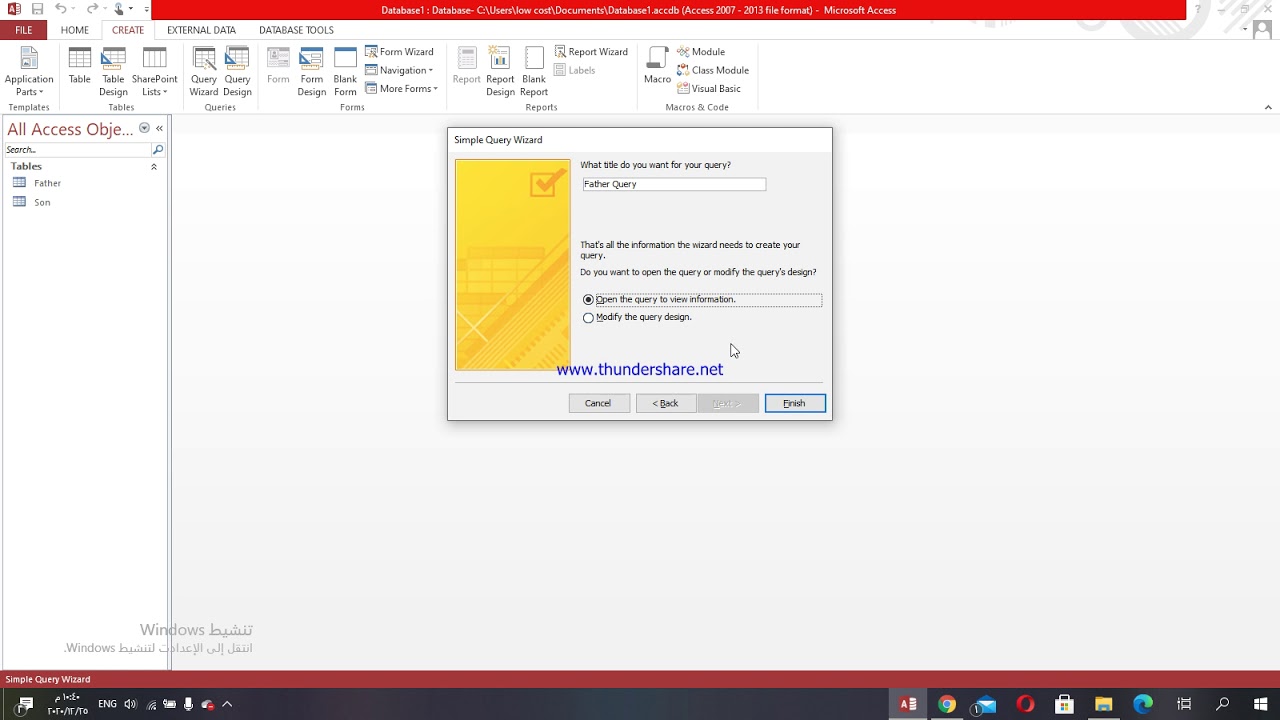The width and height of the screenshot is (1280, 720).
Task: Open File Explorer from taskbar
Action: (1103, 704)
